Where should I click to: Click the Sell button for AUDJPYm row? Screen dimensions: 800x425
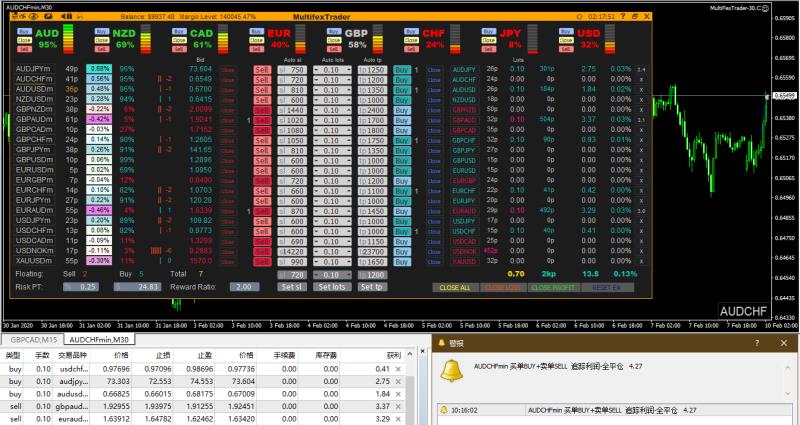[262, 70]
